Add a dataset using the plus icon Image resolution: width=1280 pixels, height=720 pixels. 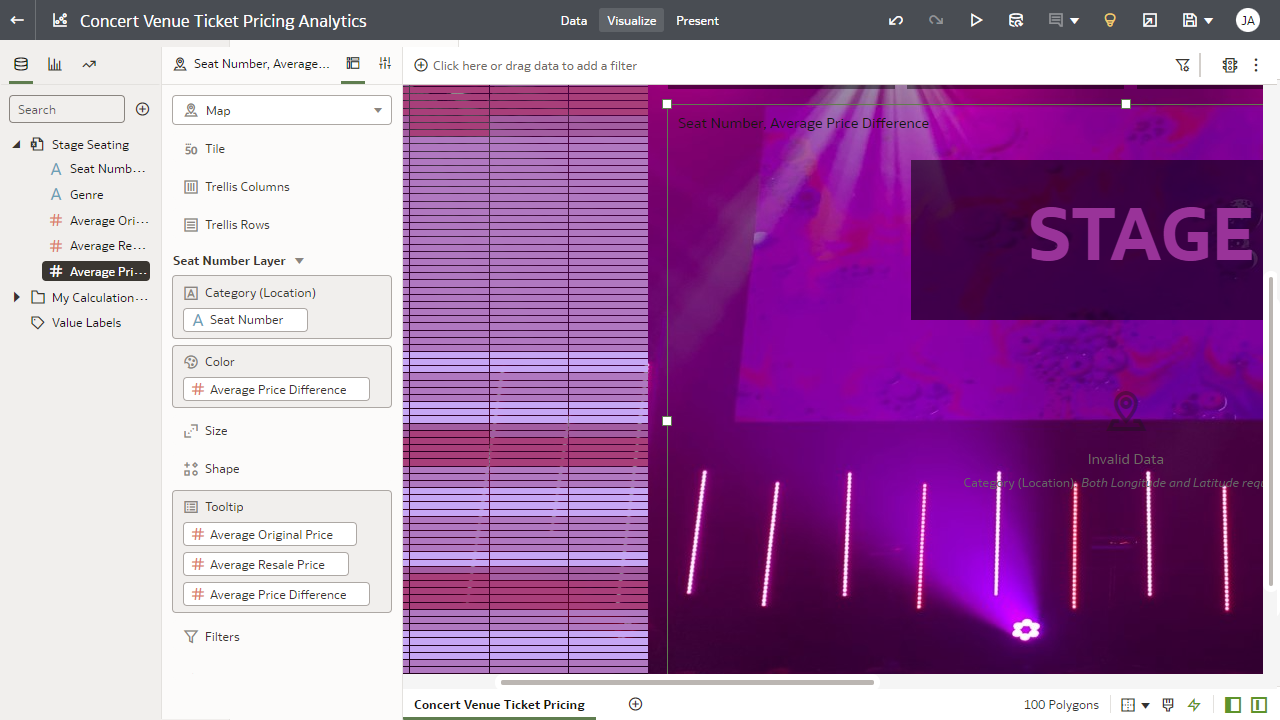click(142, 109)
